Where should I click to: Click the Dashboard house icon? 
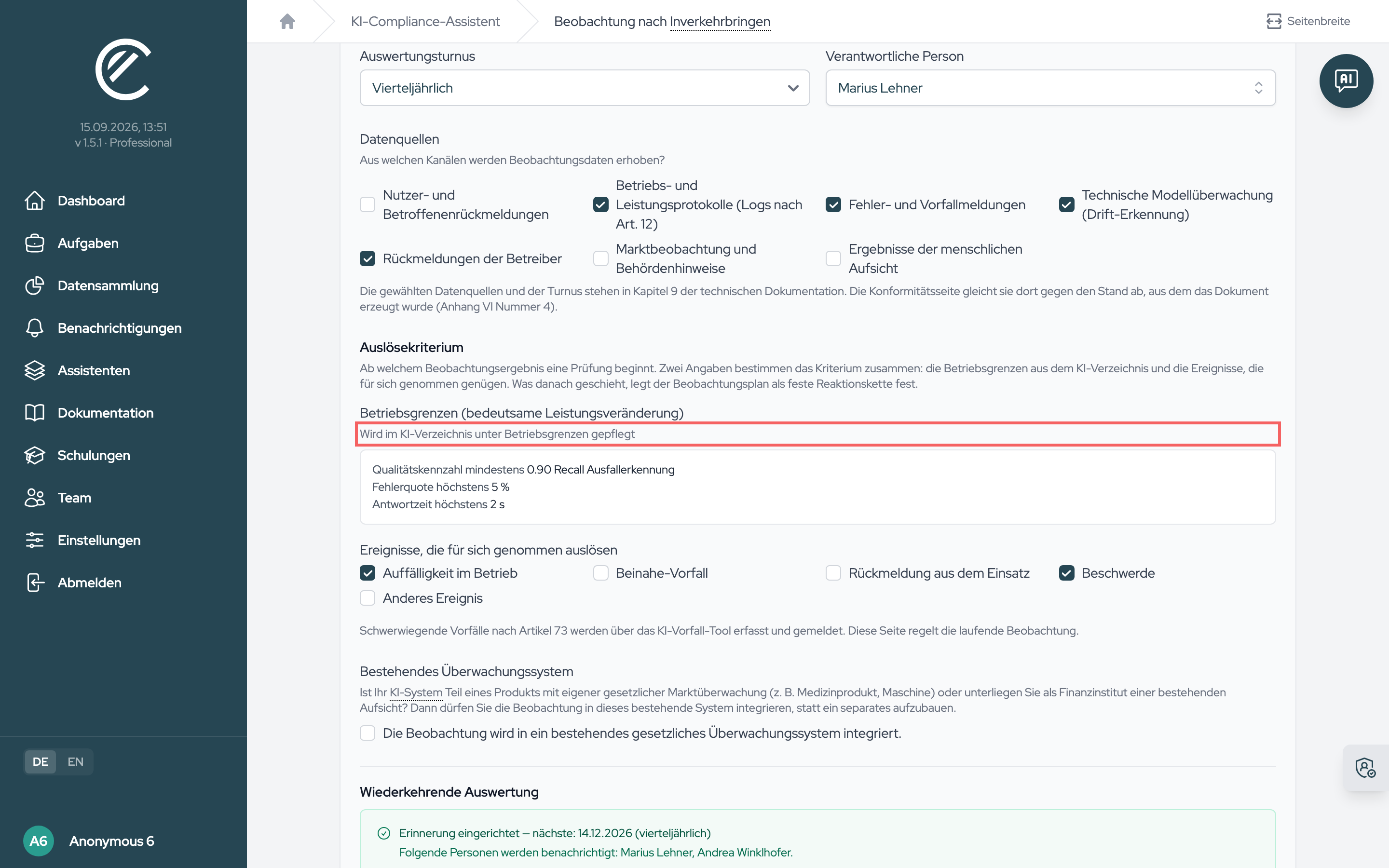click(34, 200)
